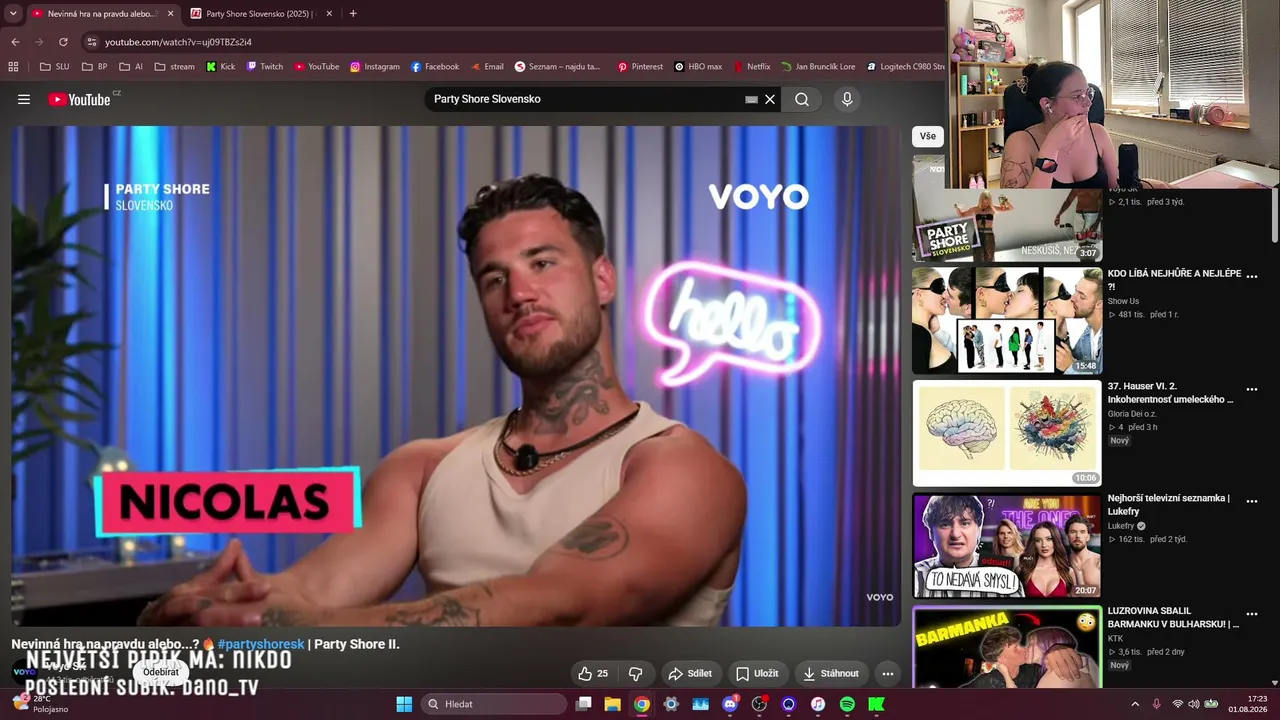
Task: Show hidden system tray icons
Action: [x=1134, y=704]
